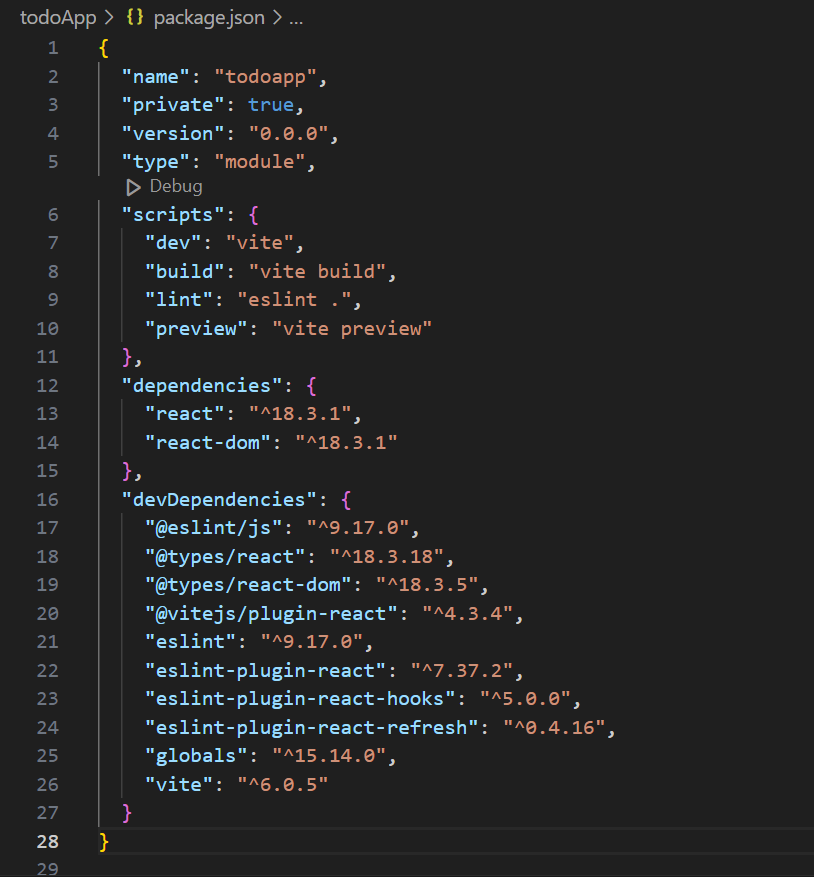Click the "@eslint/js" key
Image resolution: width=814 pixels, height=877 pixels.
pos(214,528)
